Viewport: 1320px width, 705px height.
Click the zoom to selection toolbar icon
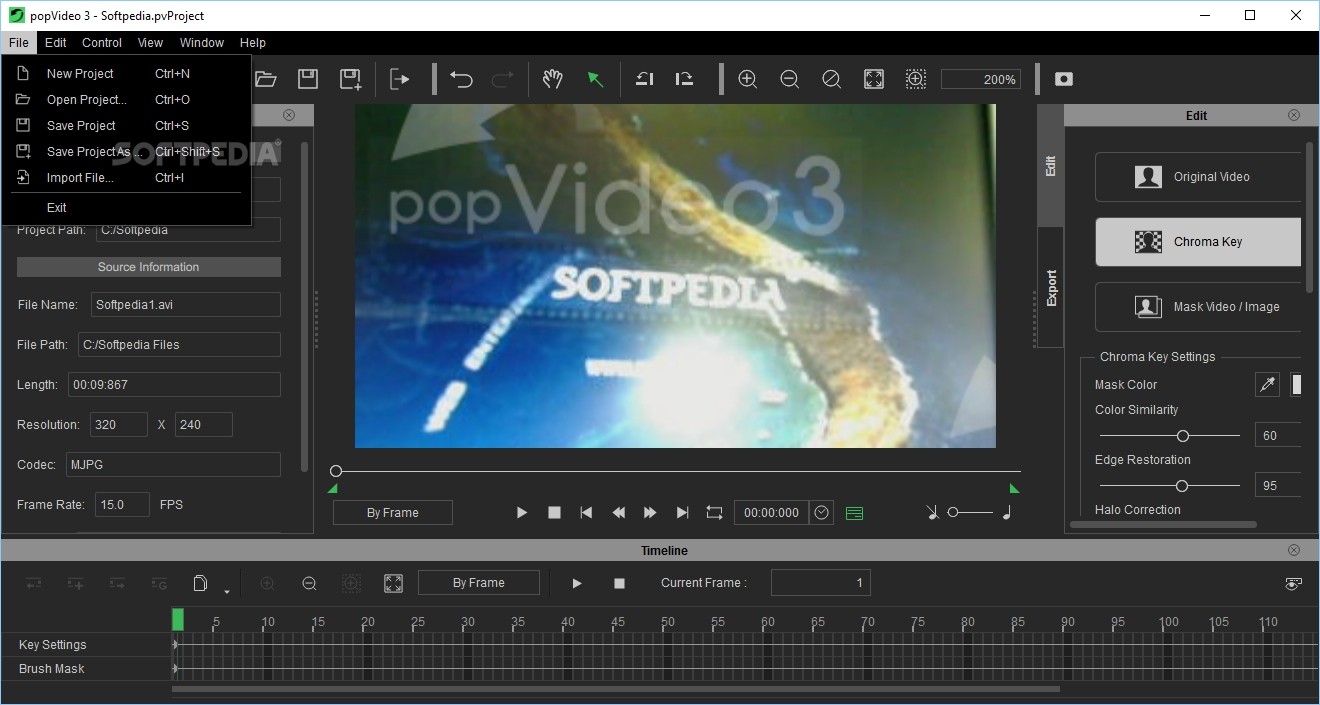[x=916, y=79]
